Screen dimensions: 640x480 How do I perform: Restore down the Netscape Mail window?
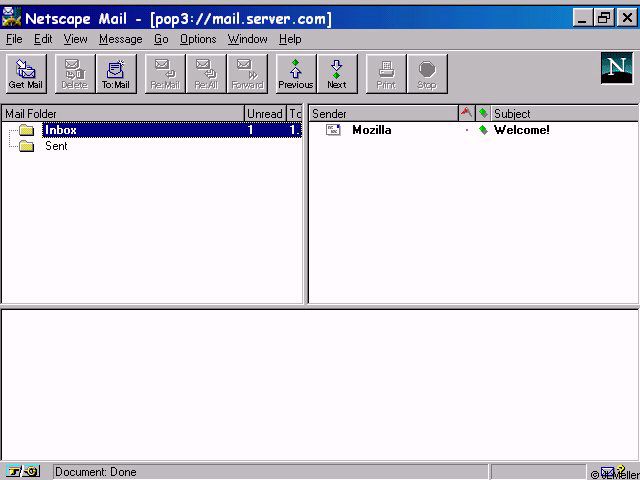coord(604,18)
